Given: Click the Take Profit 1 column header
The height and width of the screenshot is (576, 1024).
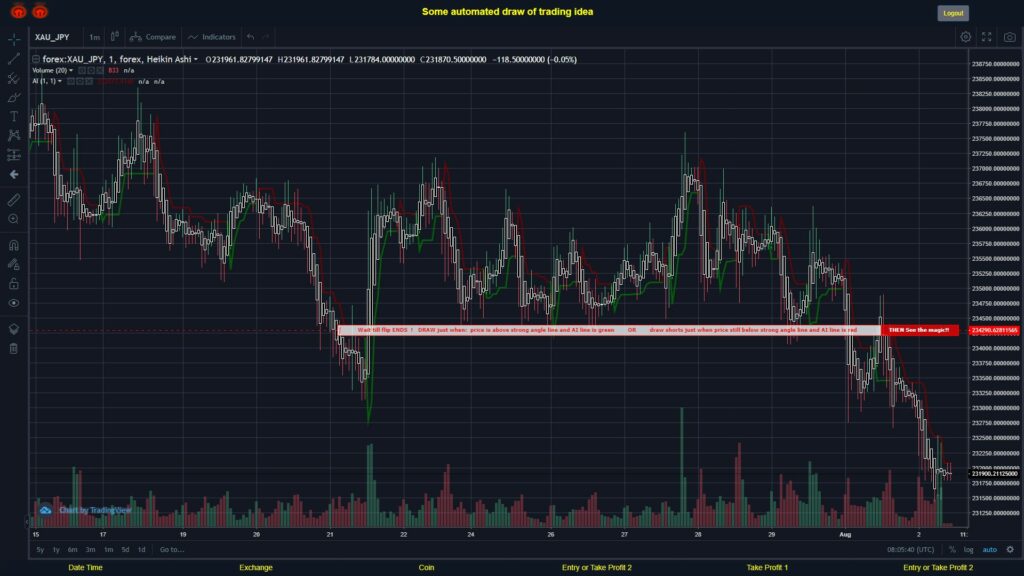Looking at the screenshot, I should click(x=767, y=568).
